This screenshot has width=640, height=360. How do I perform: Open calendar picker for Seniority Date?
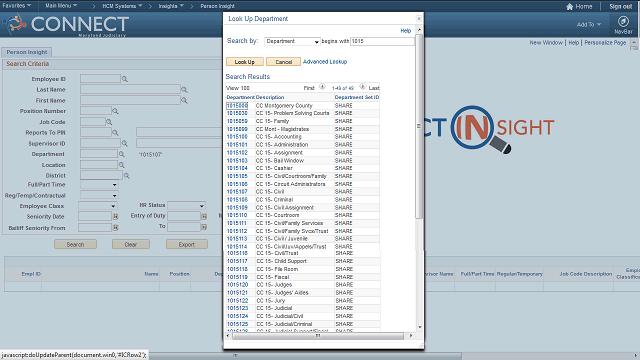point(116,216)
